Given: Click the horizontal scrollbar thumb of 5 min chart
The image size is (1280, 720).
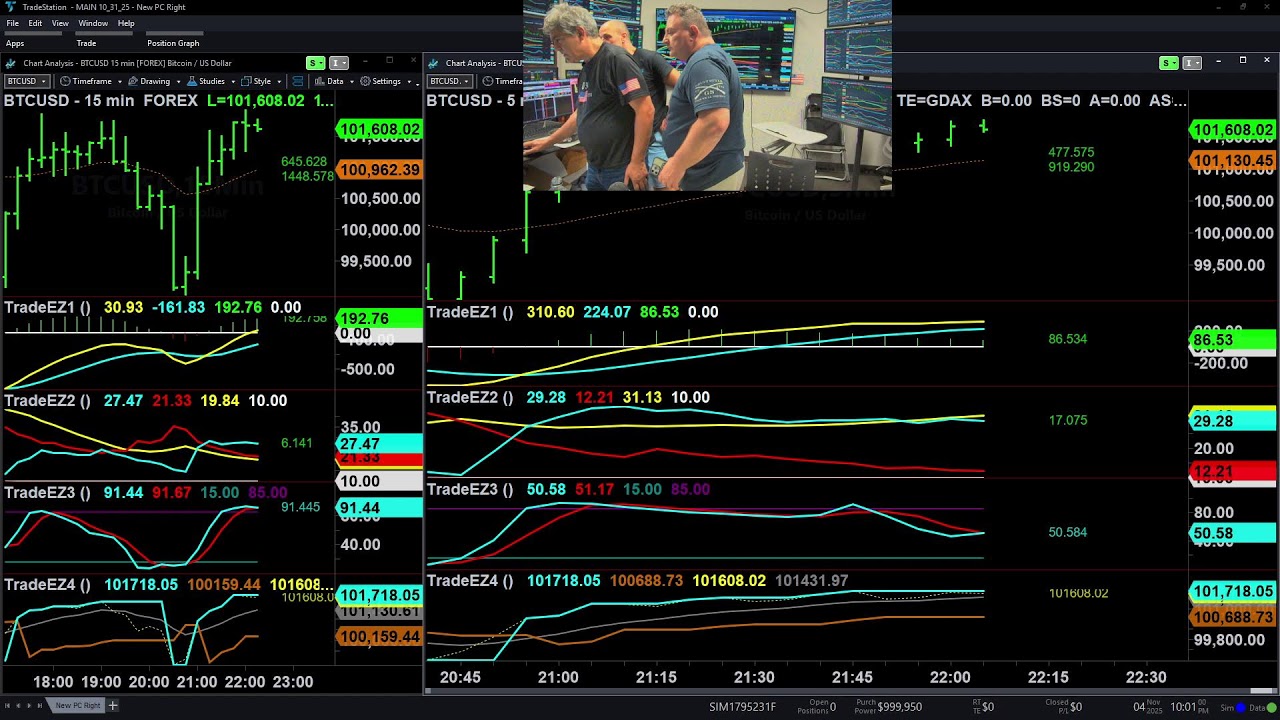Looking at the screenshot, I should pos(1261,691).
